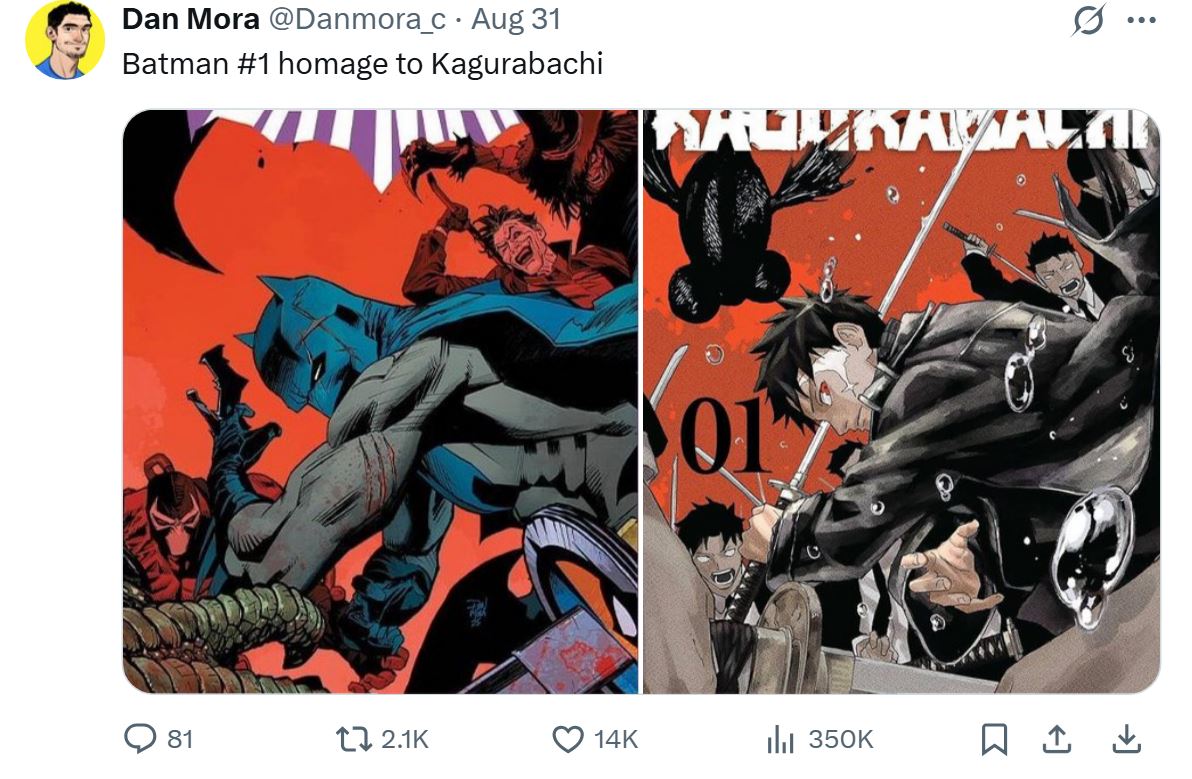Click the Dan Mora display name
The image size is (1192, 779).
pos(190,19)
